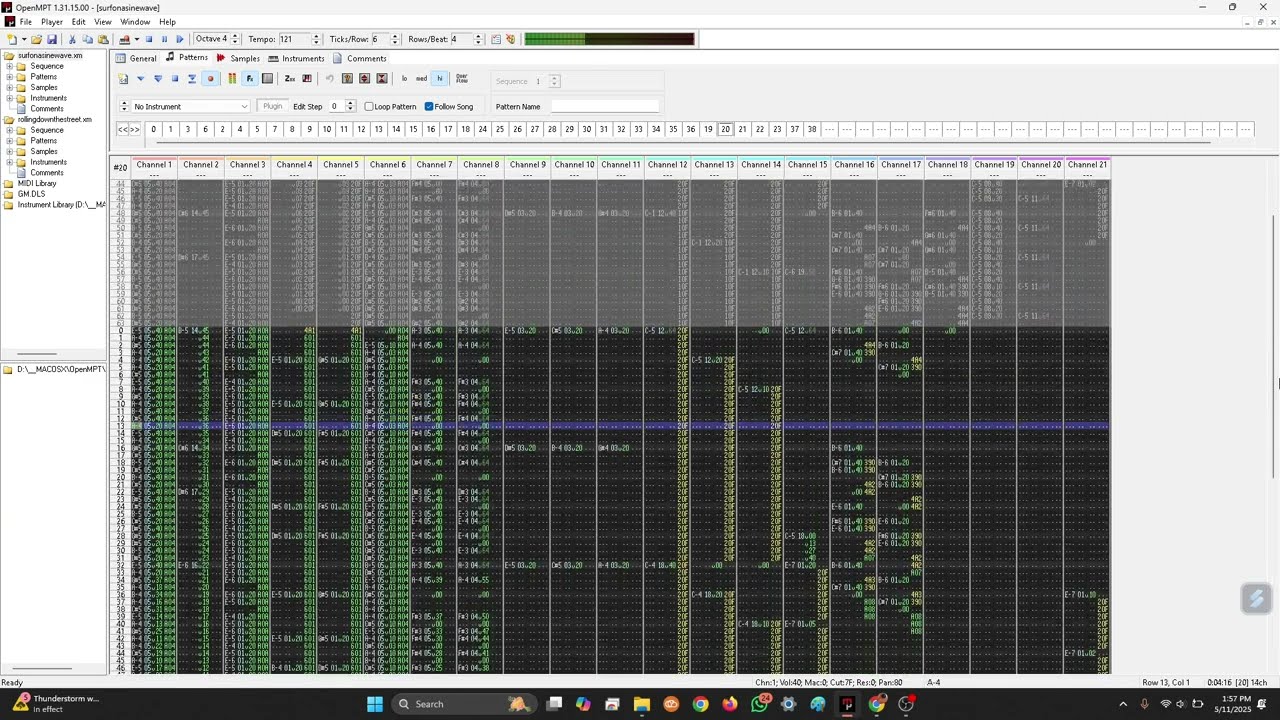Expand Patterns under rollingdownthestreet.xm
1280x720 pixels.
pyautogui.click(x=10, y=141)
